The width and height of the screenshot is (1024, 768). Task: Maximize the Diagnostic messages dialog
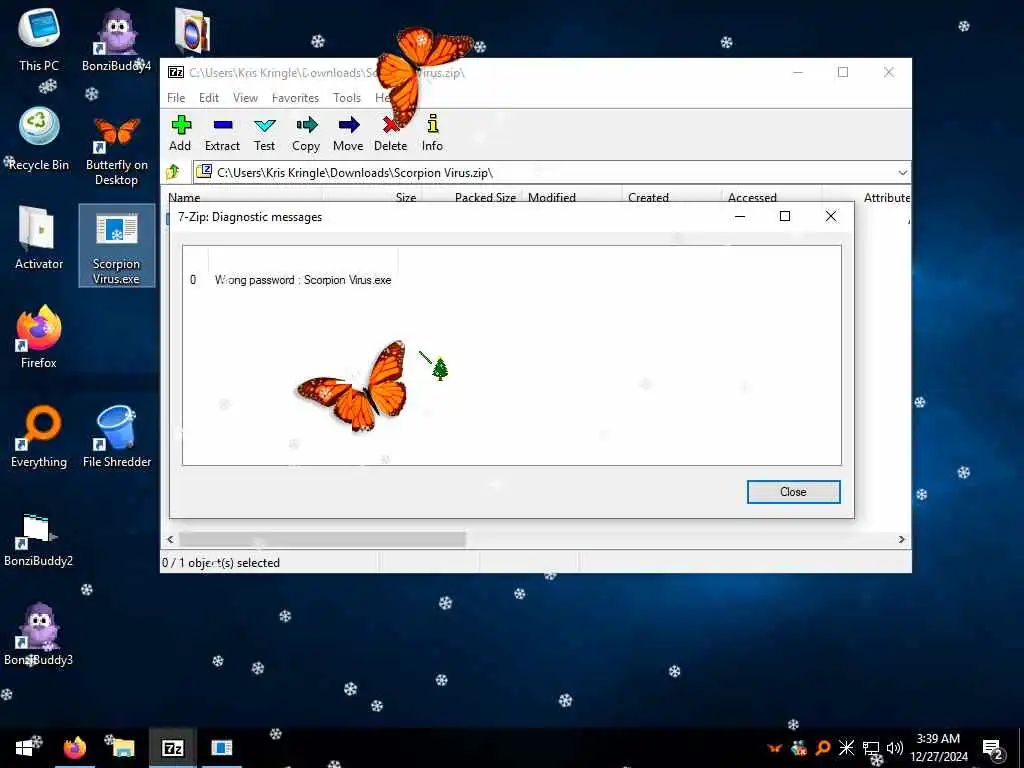[x=785, y=216]
